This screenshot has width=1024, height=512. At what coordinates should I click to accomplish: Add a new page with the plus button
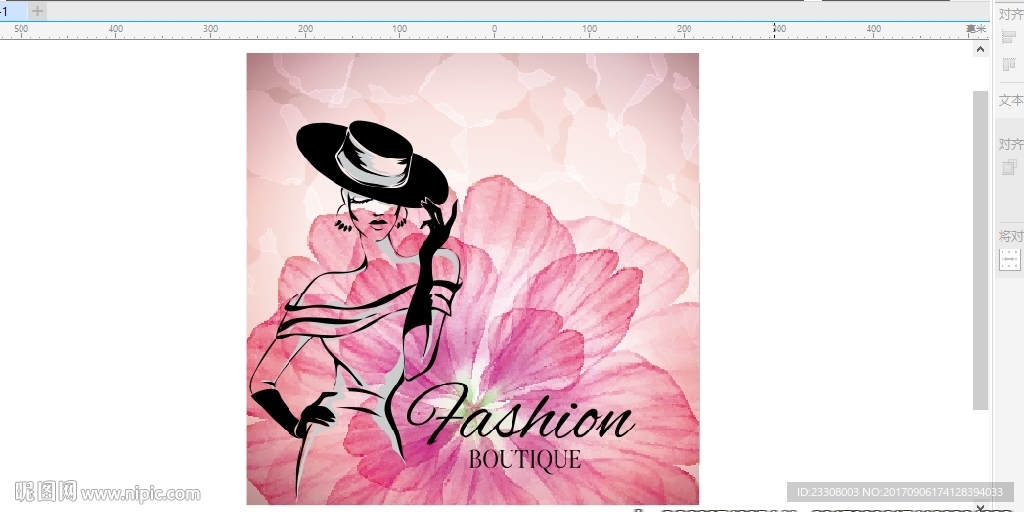[x=37, y=11]
